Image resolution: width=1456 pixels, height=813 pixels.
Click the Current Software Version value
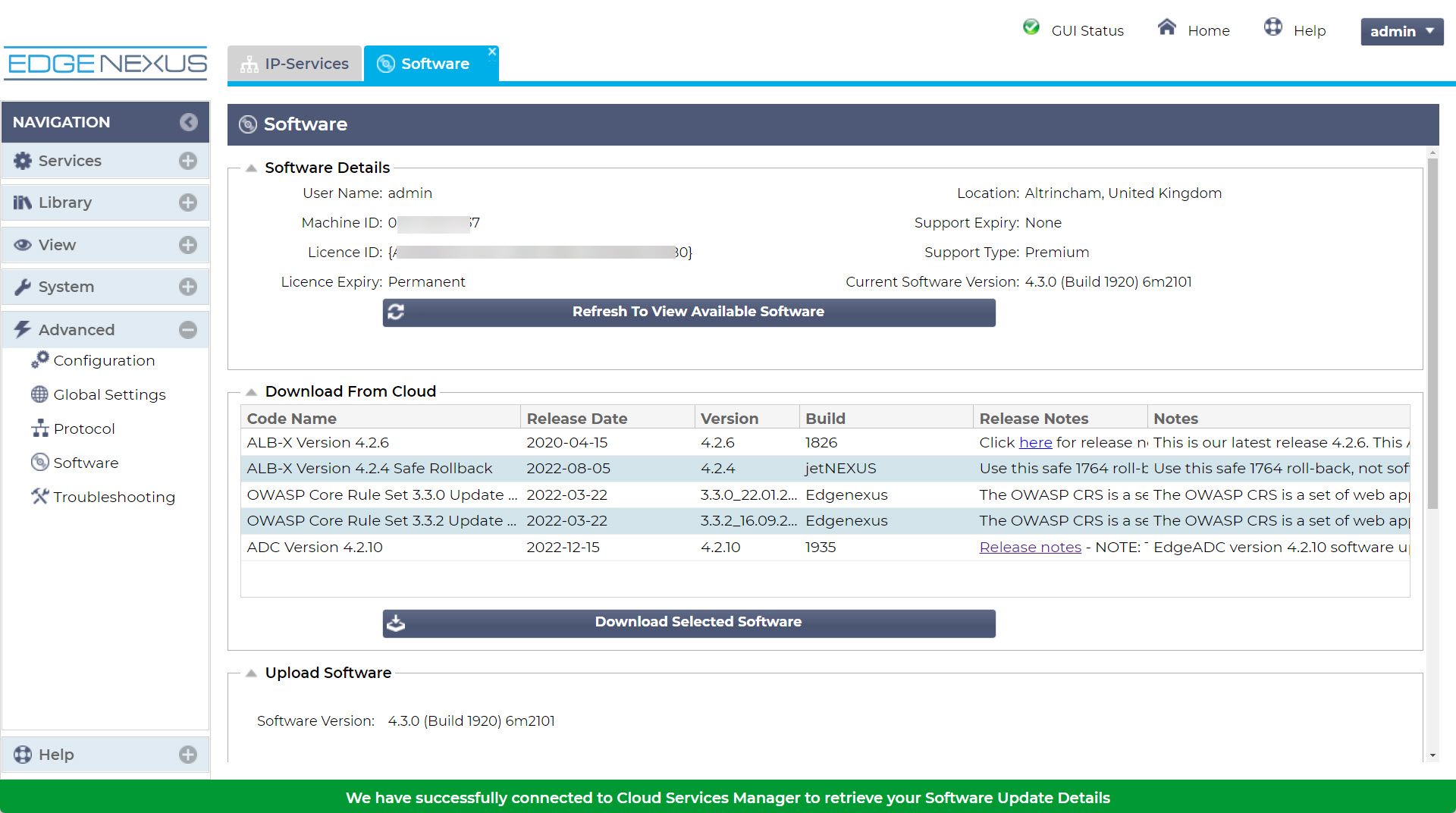coord(1108,282)
